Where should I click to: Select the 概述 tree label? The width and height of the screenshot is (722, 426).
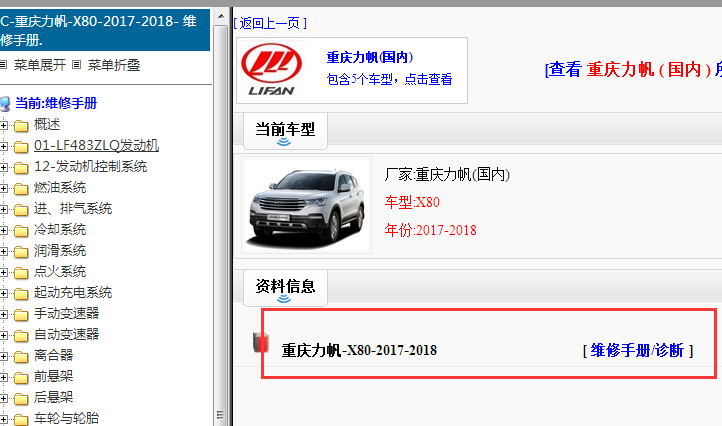coord(47,124)
